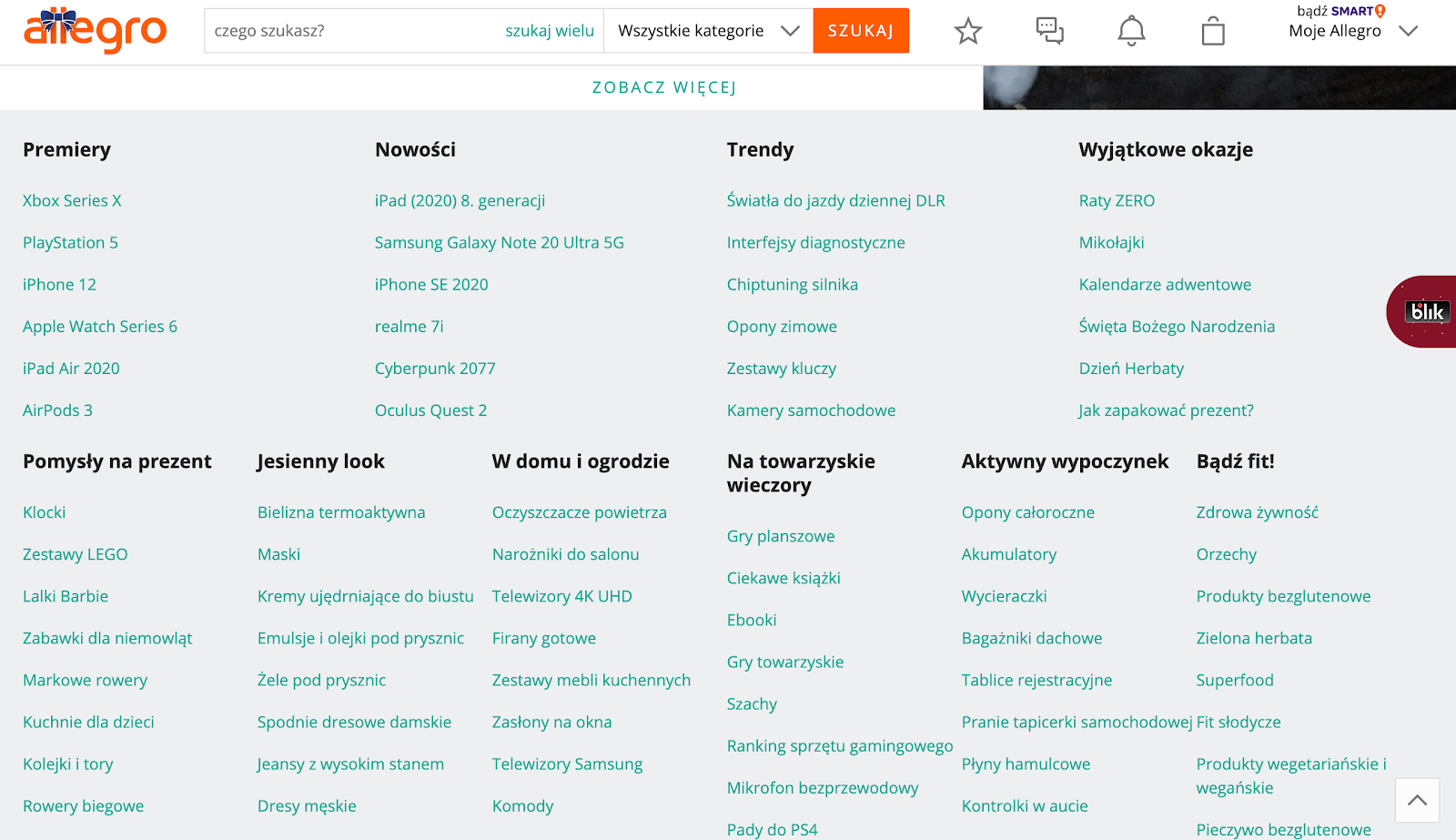Open Samsung Galaxy Note 20 Ultra 5G
This screenshot has width=1456, height=840.
coord(499,243)
